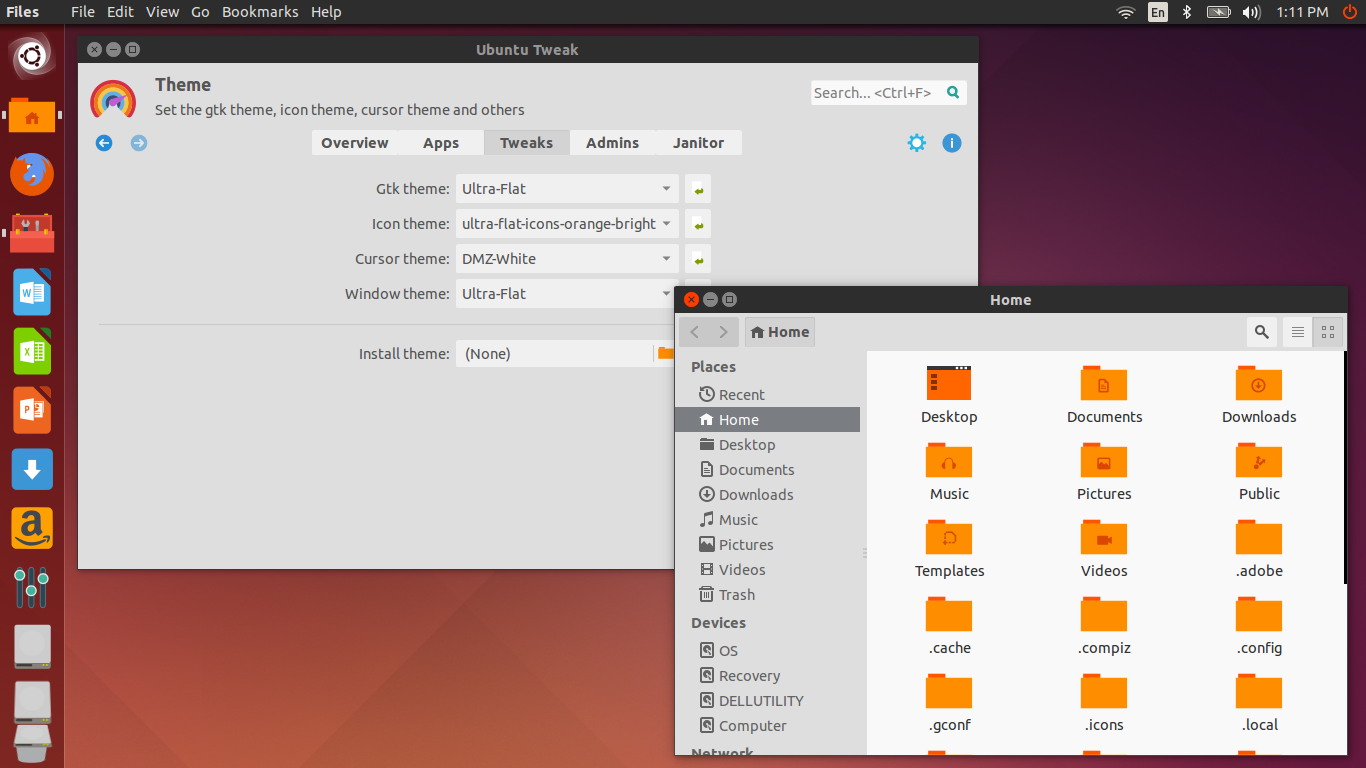Open Ubuntu Dash from launcher
This screenshot has height=768, width=1366.
coord(32,56)
